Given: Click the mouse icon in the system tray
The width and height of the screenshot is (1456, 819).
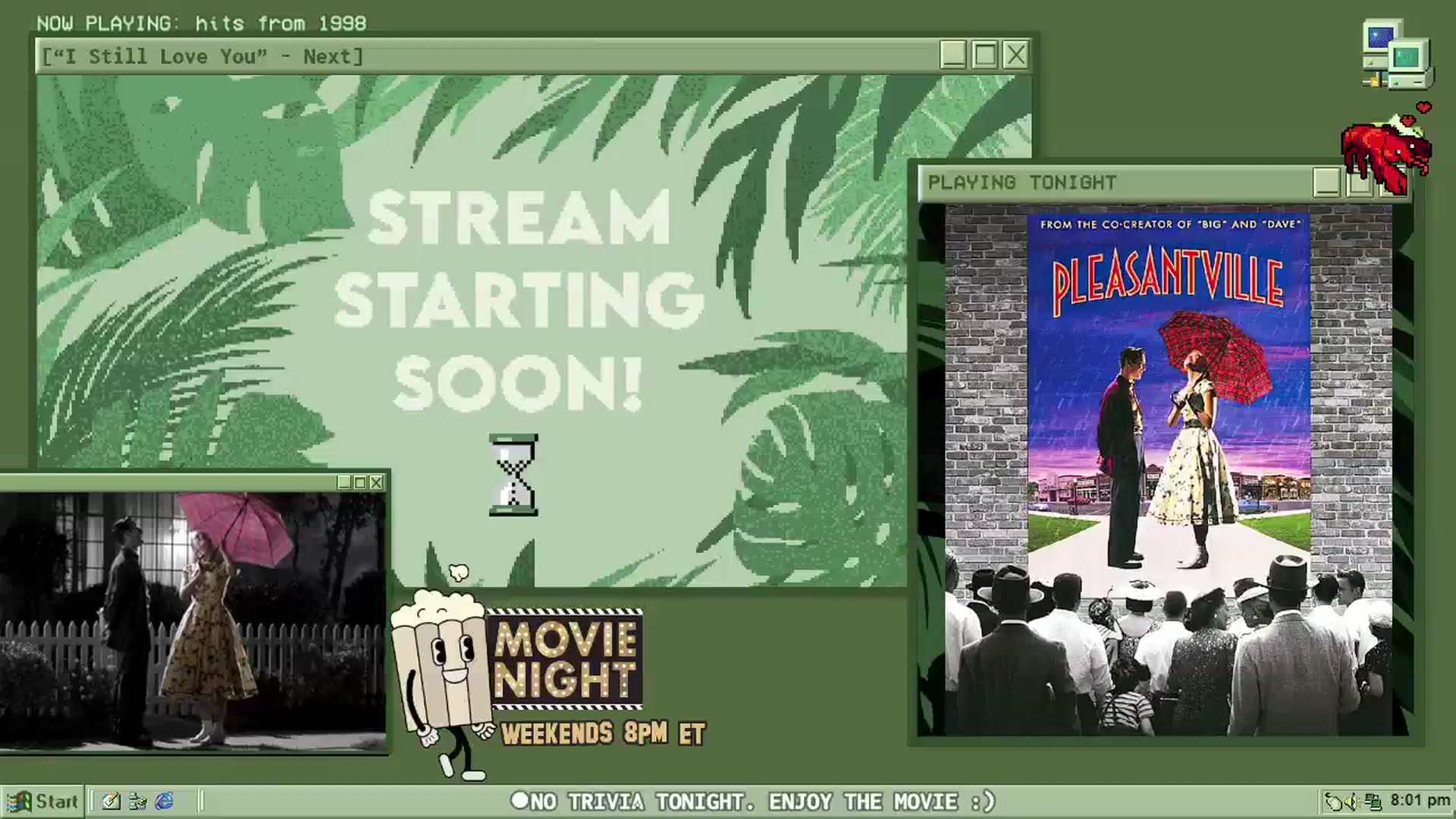Looking at the screenshot, I should coord(1334,802).
